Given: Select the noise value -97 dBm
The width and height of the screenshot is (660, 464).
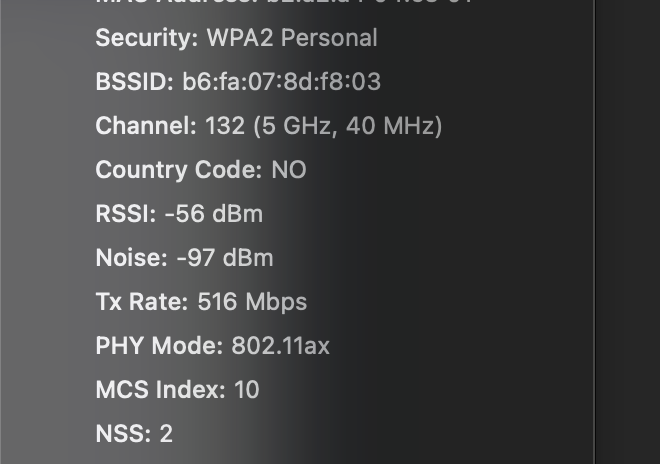Looking at the screenshot, I should click(225, 257).
